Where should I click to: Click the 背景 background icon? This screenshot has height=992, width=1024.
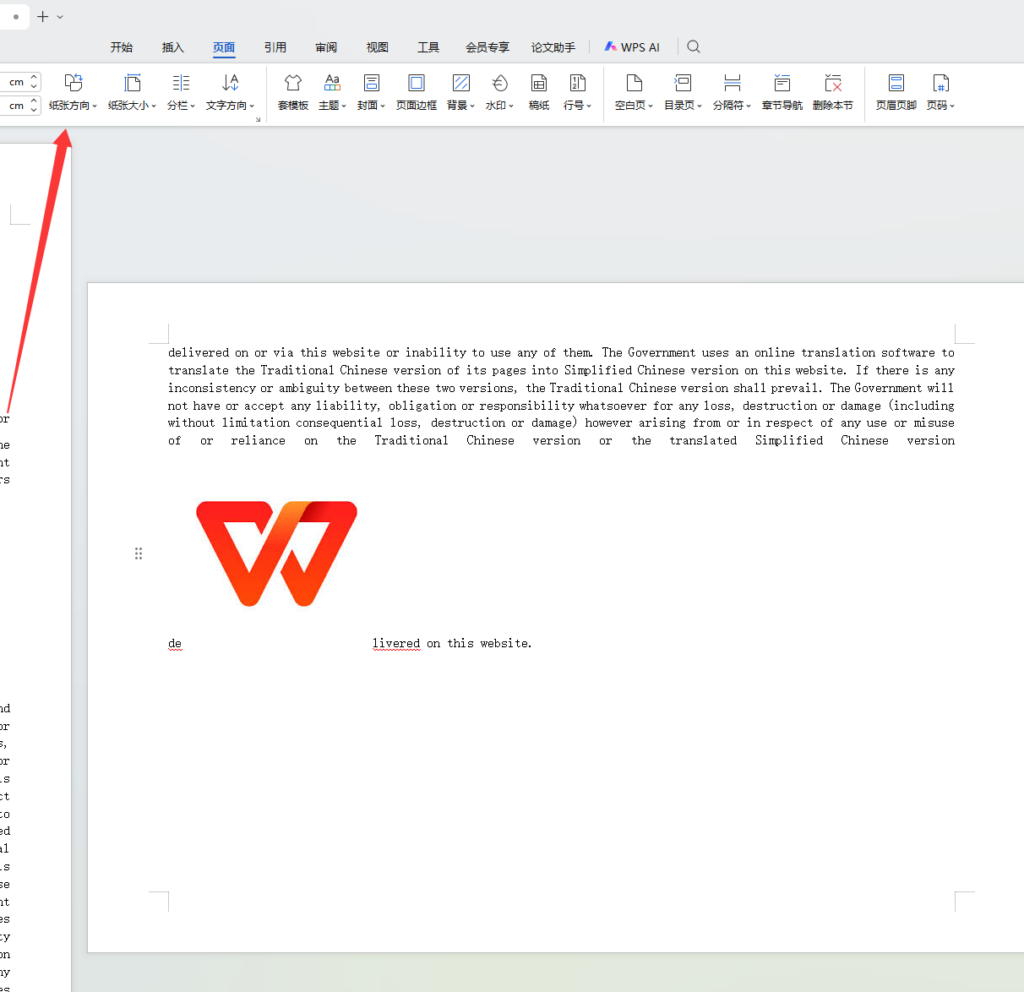click(461, 84)
